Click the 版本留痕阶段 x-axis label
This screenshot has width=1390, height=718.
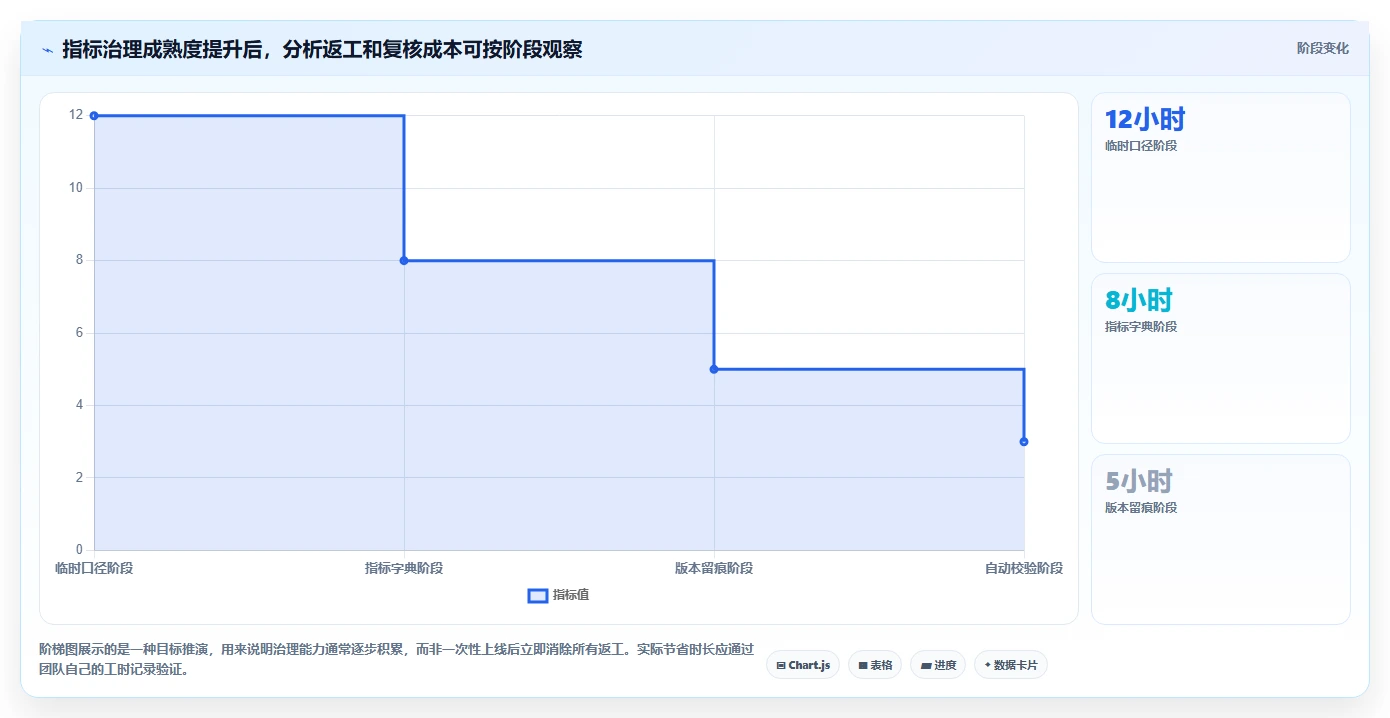click(x=714, y=568)
